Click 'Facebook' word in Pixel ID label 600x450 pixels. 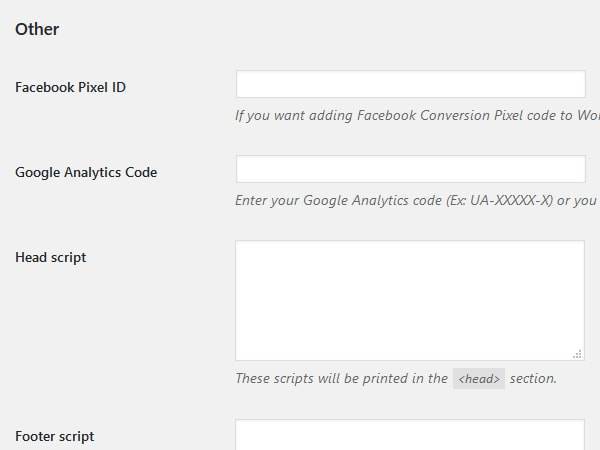point(45,87)
